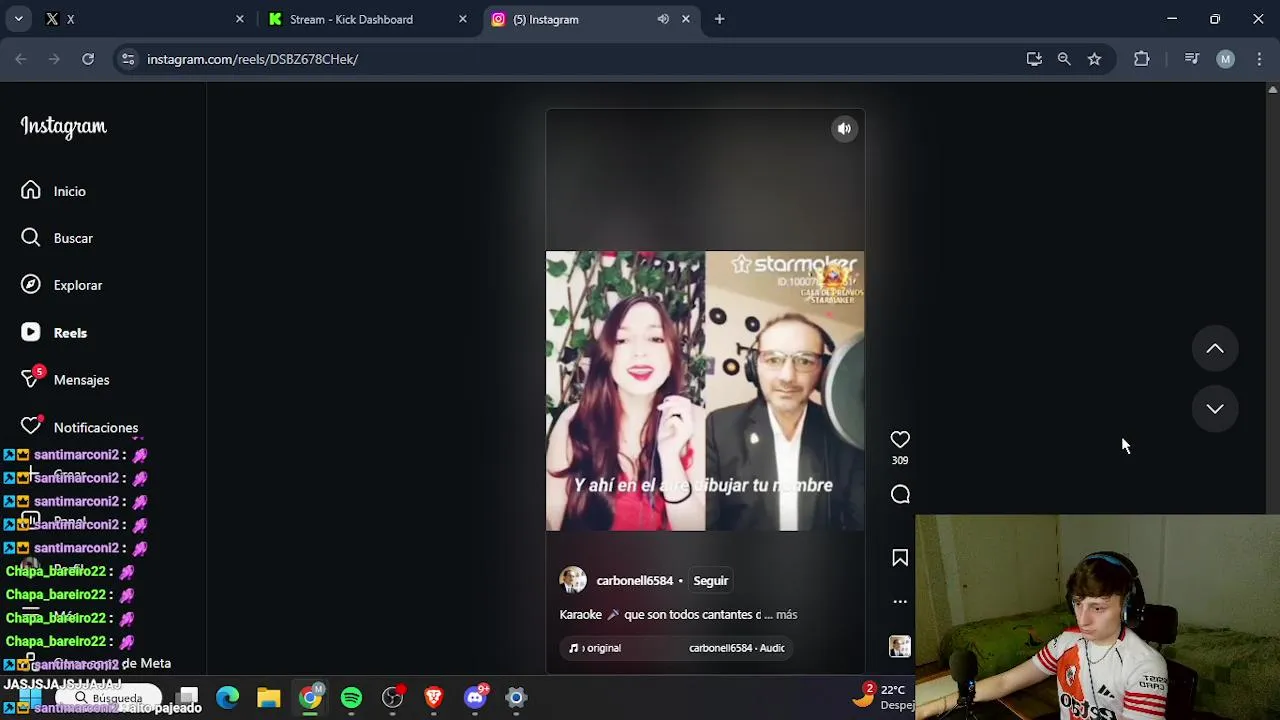Close the Kick Dashboard tab

click(462, 19)
